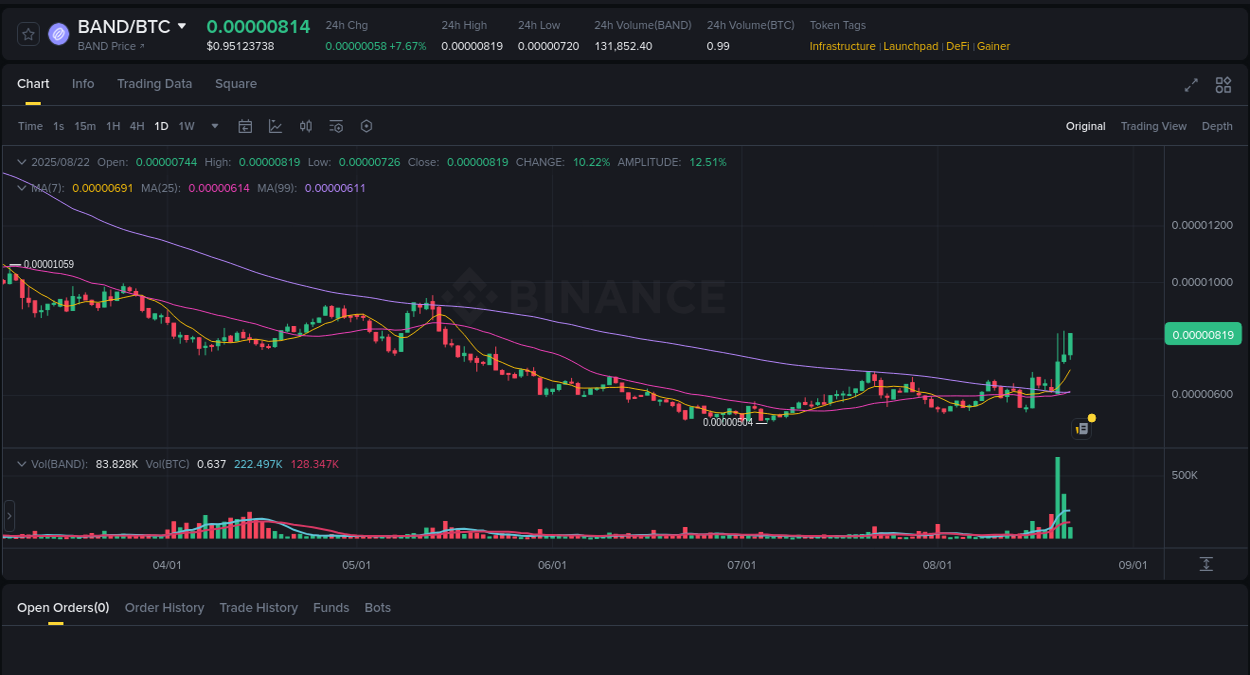Collapse the OHLC date info row
Image resolution: width=1250 pixels, height=675 pixels.
point(22,161)
